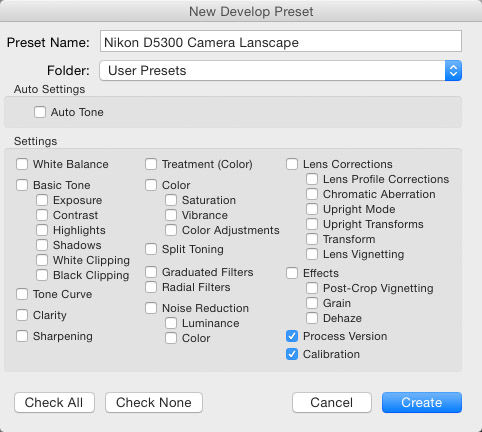Click Create to save the preset
The width and height of the screenshot is (482, 432).
[x=422, y=402]
